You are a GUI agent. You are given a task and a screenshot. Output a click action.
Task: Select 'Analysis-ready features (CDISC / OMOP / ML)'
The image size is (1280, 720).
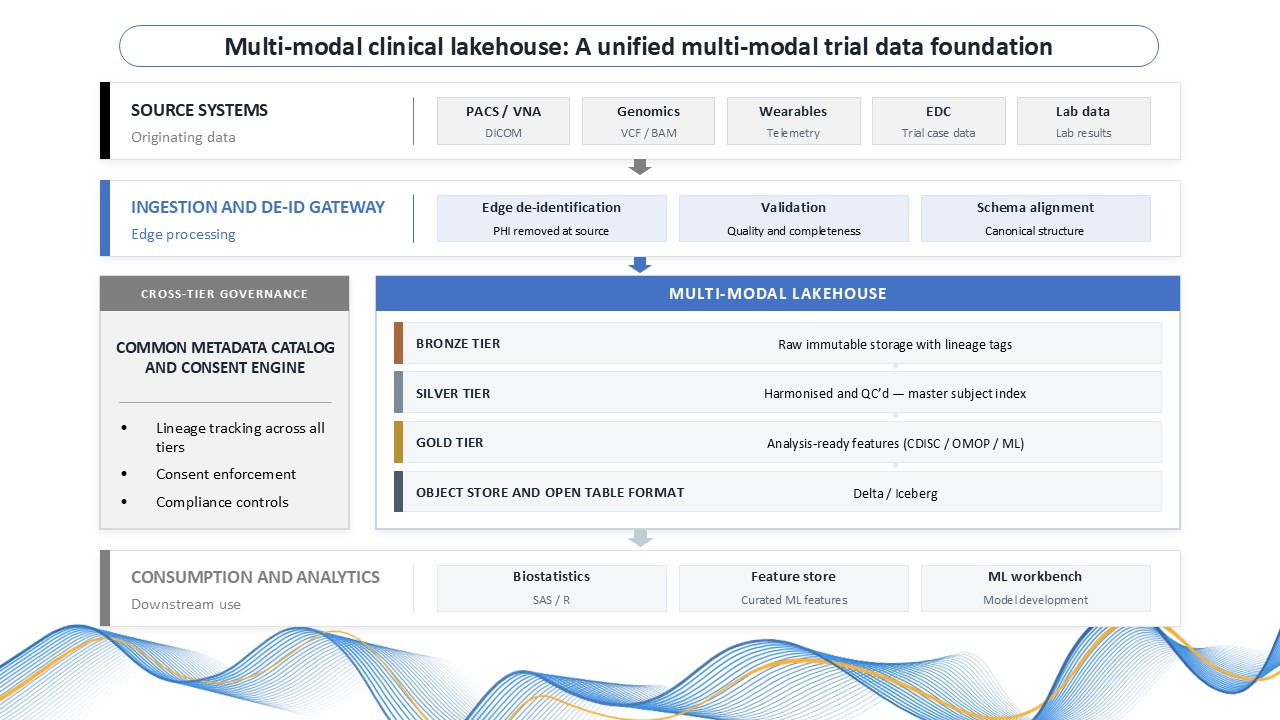[895, 443]
